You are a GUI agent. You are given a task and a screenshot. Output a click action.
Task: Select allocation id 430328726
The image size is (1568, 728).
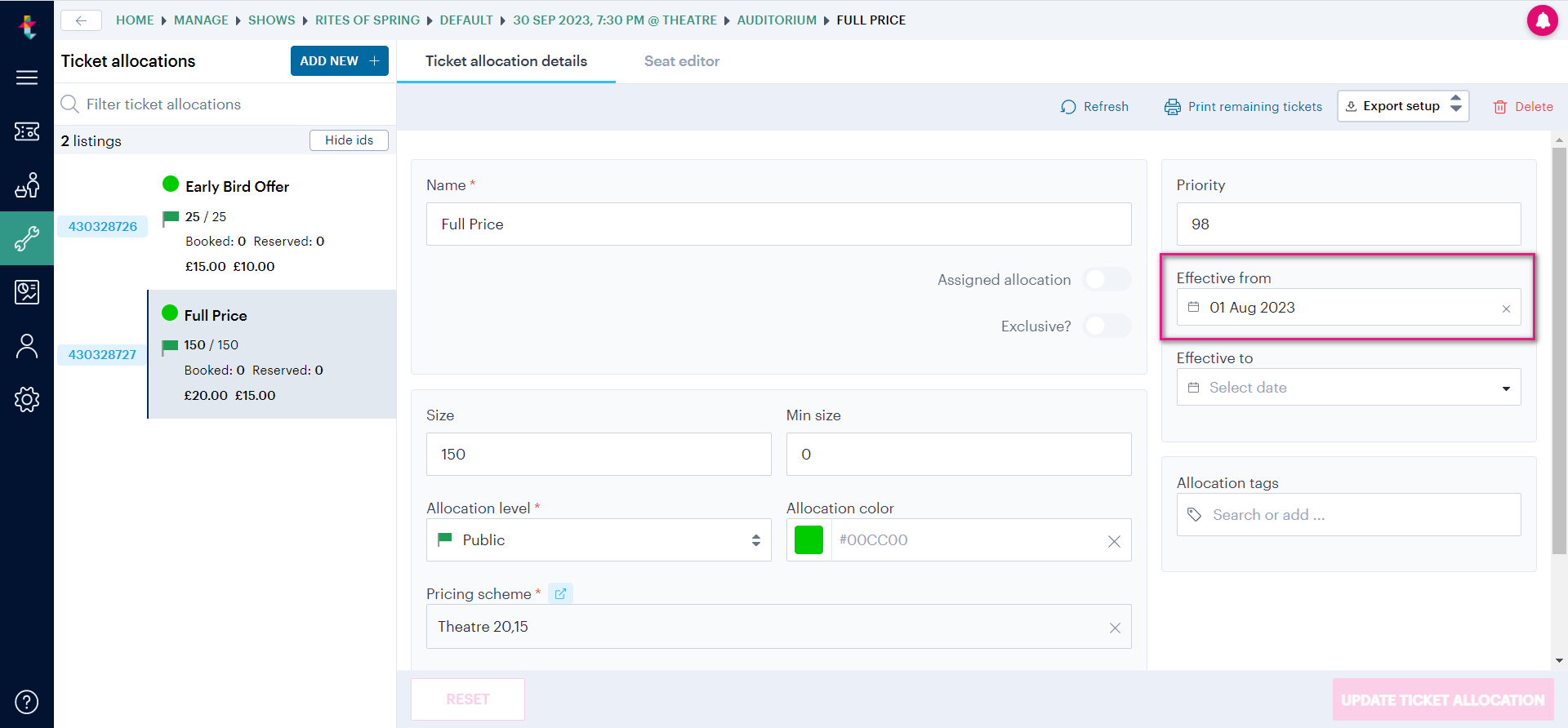(x=102, y=226)
